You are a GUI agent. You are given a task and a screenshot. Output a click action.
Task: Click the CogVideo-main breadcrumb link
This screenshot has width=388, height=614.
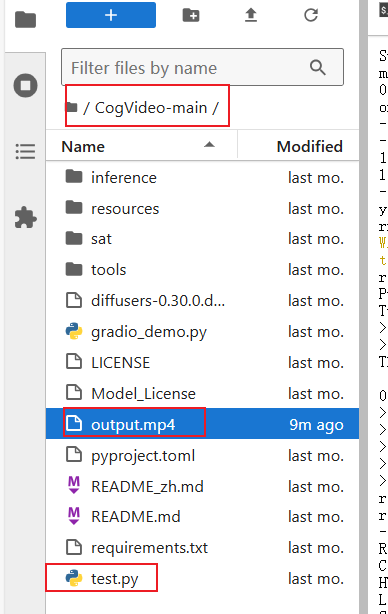point(151,108)
